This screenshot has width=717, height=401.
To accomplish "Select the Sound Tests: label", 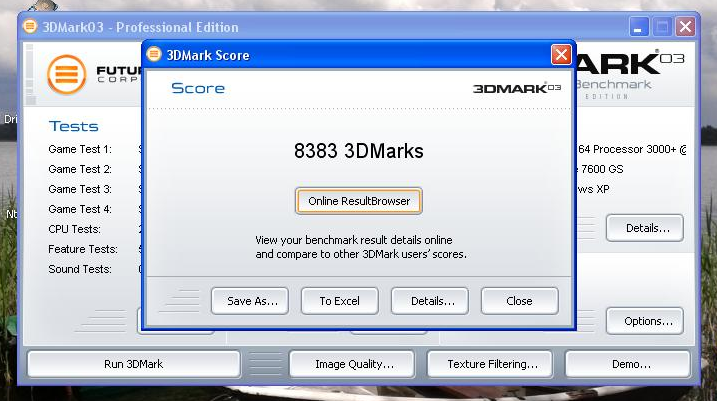I will point(80,269).
